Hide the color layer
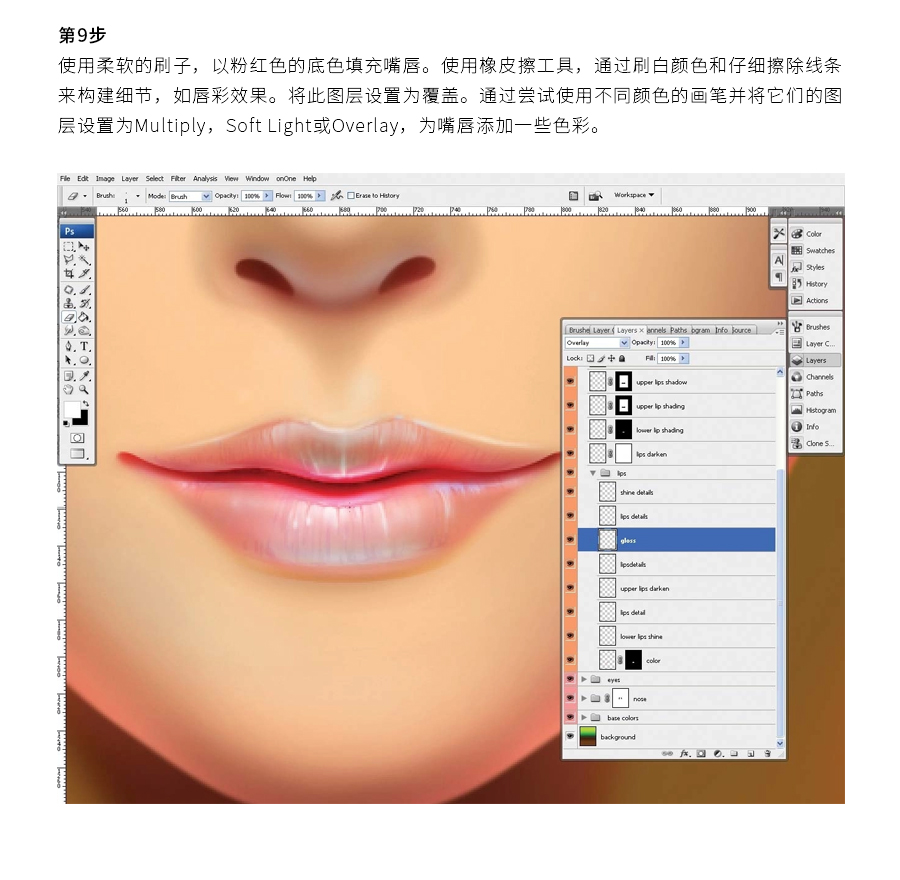The height and width of the screenshot is (880, 900). [571, 660]
